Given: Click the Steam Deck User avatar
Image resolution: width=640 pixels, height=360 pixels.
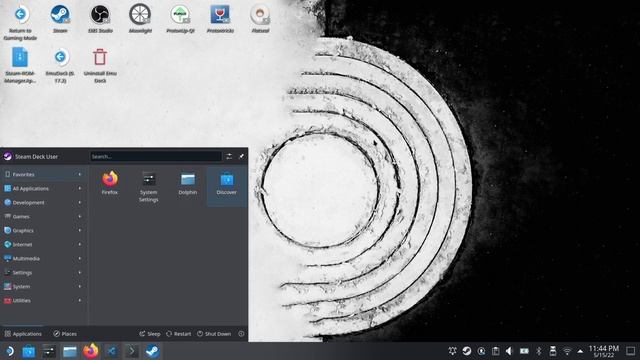Looking at the screenshot, I should point(7,156).
